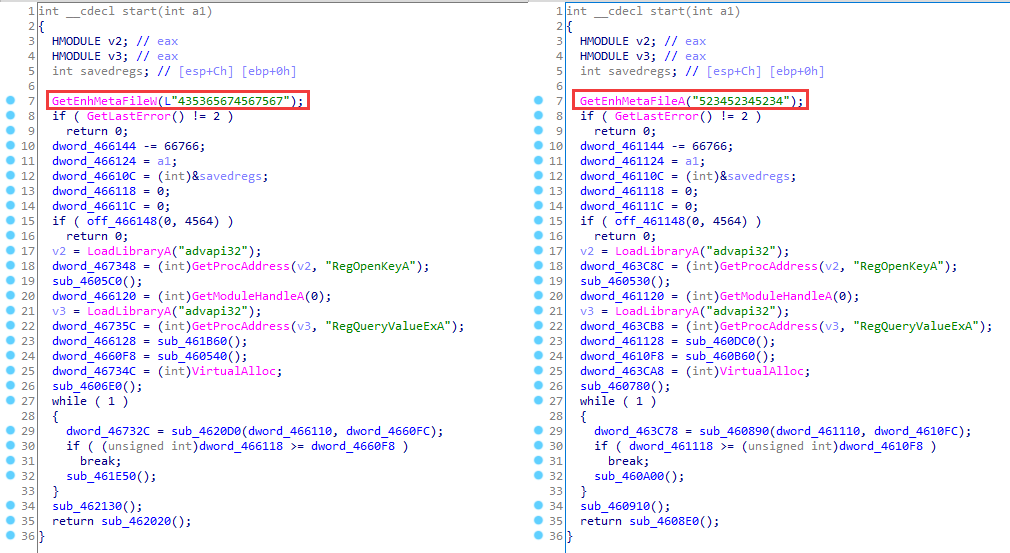1010x553 pixels.
Task: Open subroutine sub_460540
Action: tap(195, 356)
